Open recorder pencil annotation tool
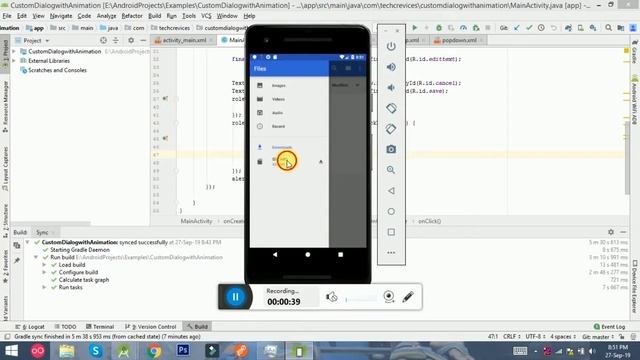640x360 pixels. click(x=408, y=297)
